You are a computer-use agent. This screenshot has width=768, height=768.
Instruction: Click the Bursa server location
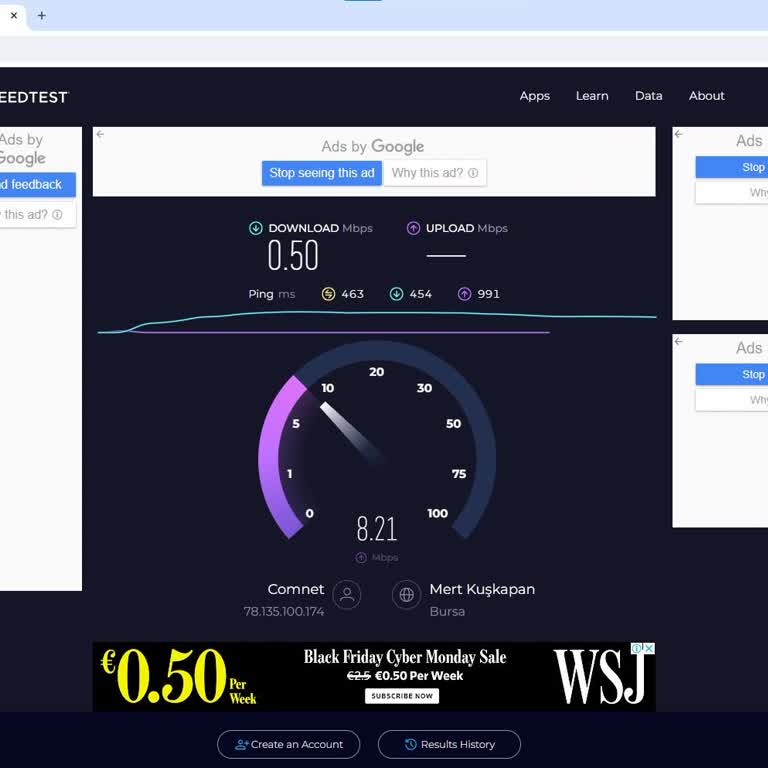point(447,612)
